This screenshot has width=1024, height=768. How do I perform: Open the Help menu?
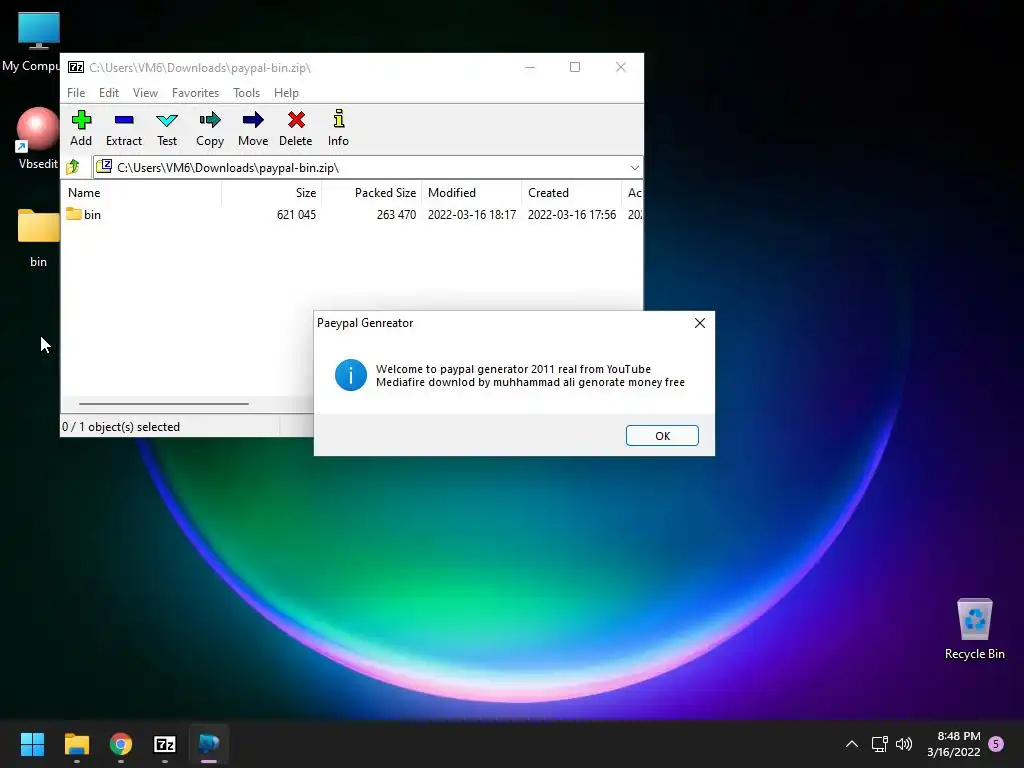[x=286, y=93]
